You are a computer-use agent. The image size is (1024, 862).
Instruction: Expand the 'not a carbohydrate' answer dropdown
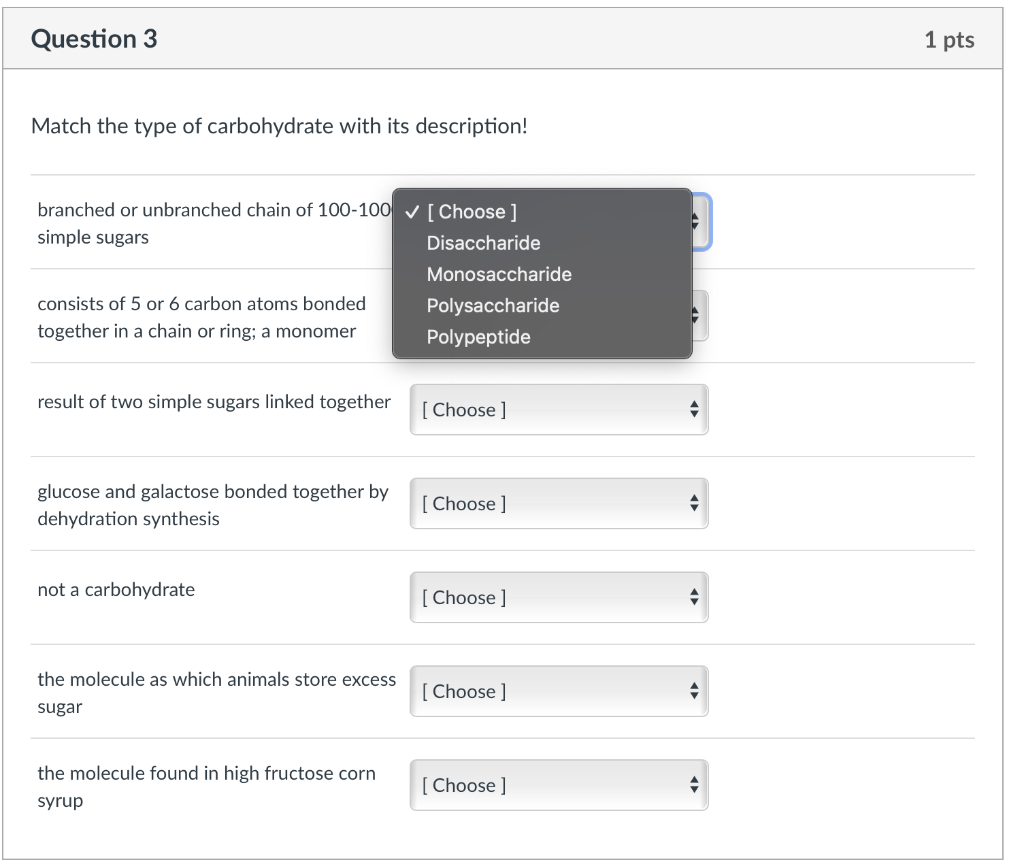click(x=558, y=598)
